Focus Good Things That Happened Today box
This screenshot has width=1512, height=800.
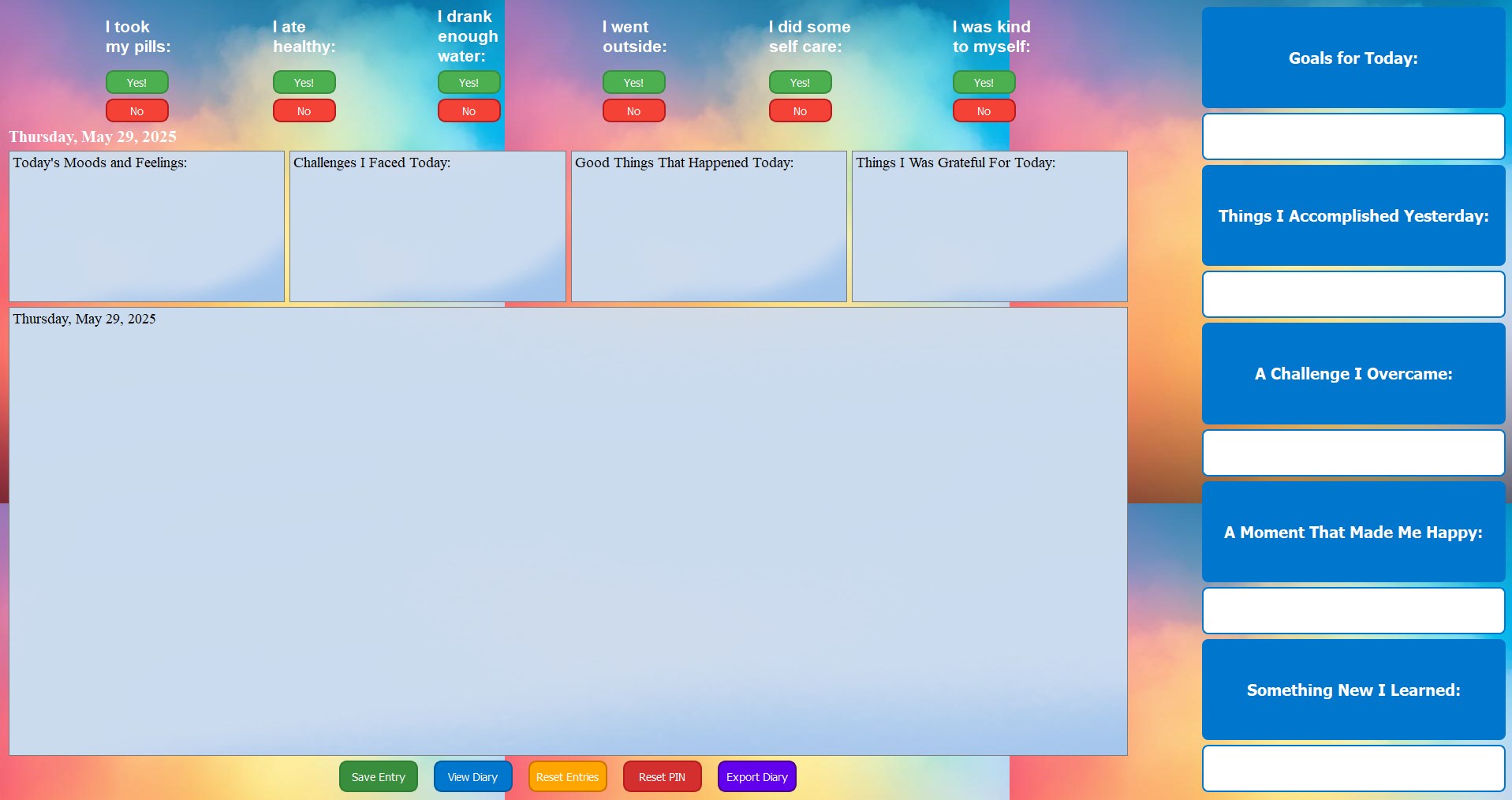click(x=709, y=226)
